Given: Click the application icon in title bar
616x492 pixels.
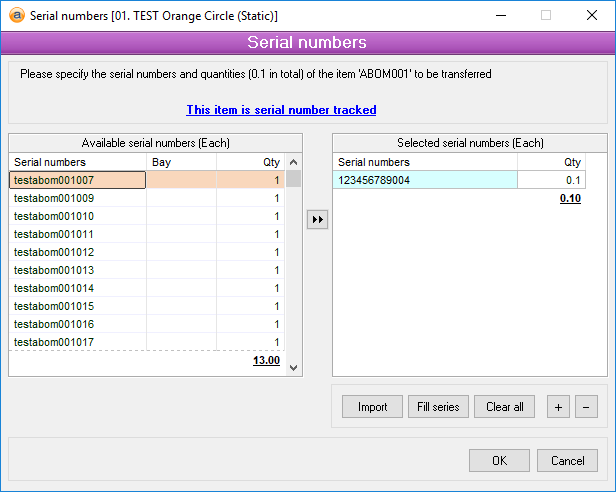Looking at the screenshot, I should coord(15,15).
